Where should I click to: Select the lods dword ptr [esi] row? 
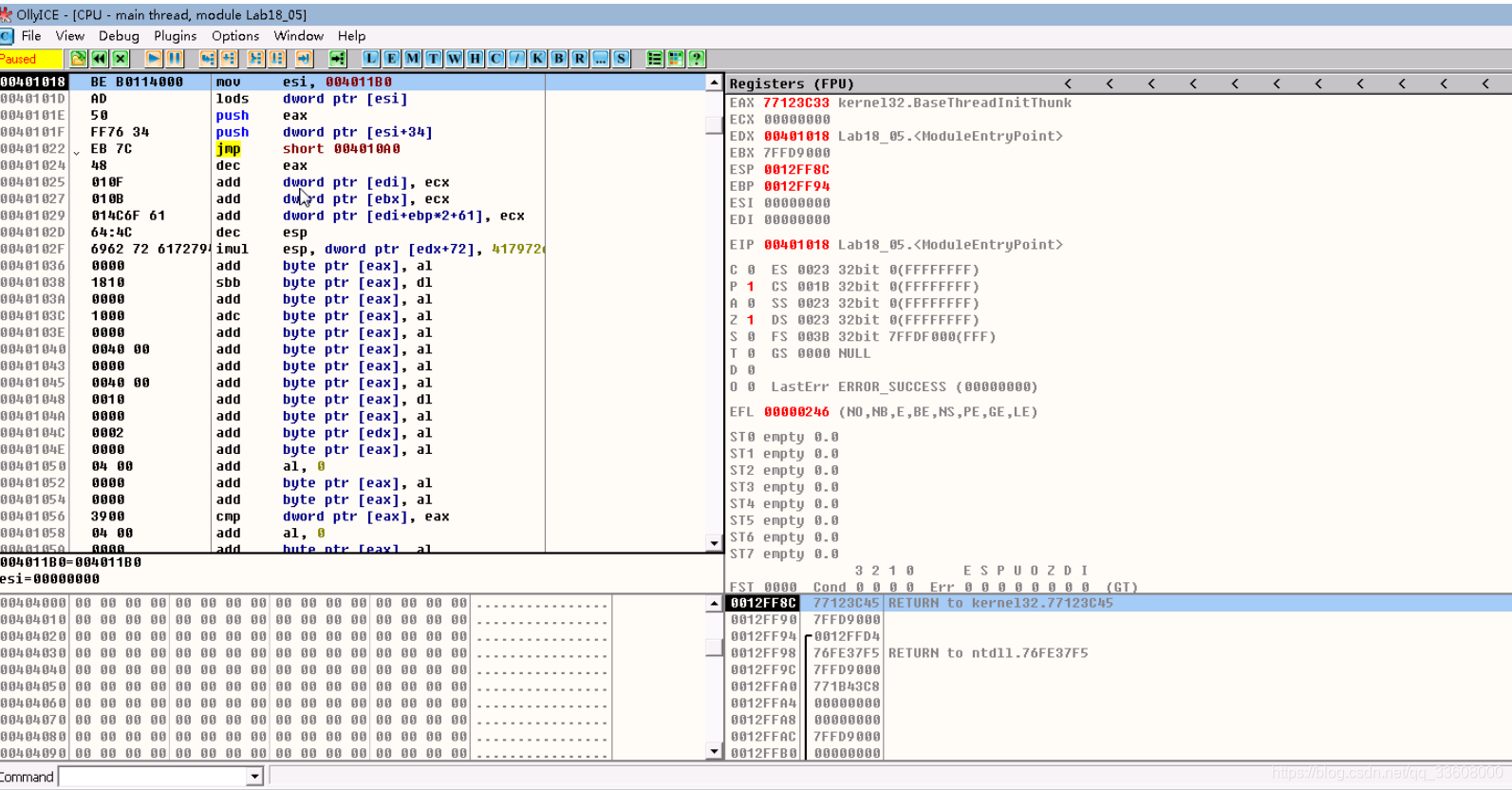coord(353,99)
